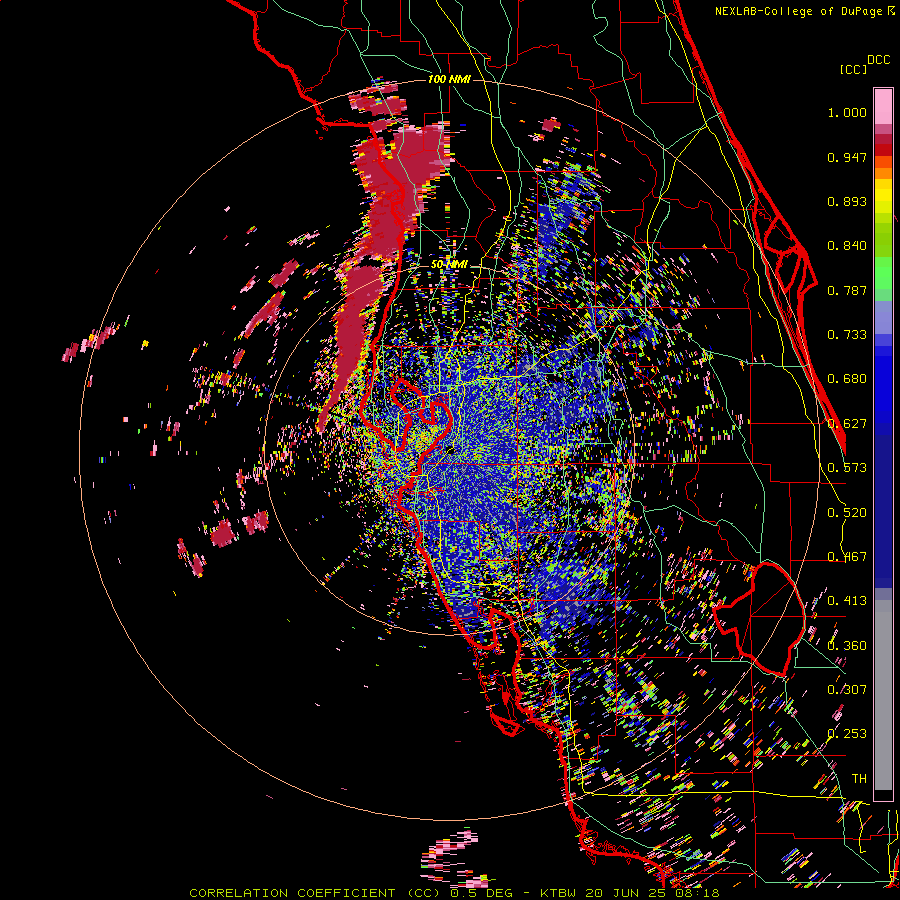Select the 0.307 scale value
The width and height of the screenshot is (900, 900).
(x=847, y=690)
